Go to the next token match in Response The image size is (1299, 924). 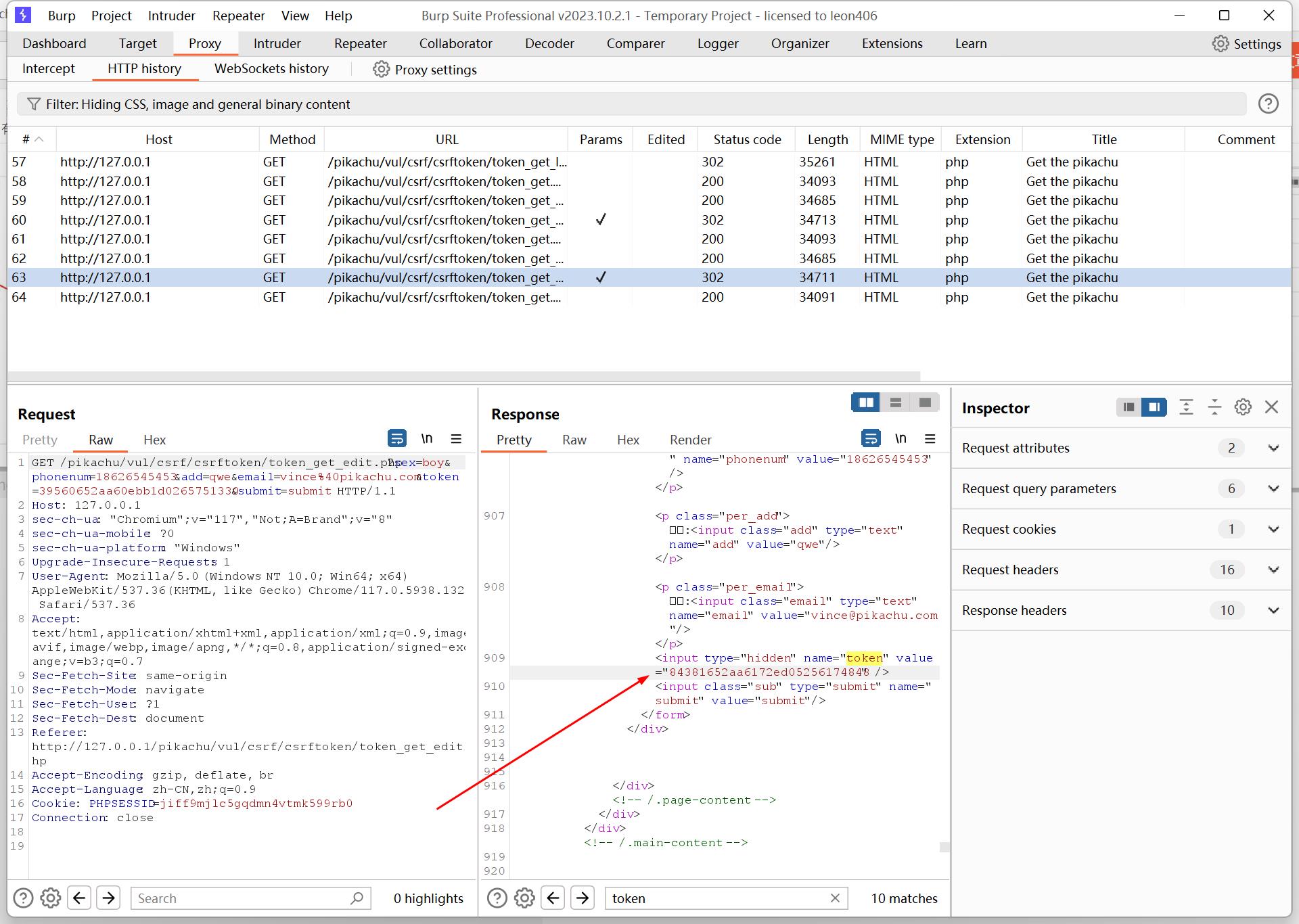(582, 898)
